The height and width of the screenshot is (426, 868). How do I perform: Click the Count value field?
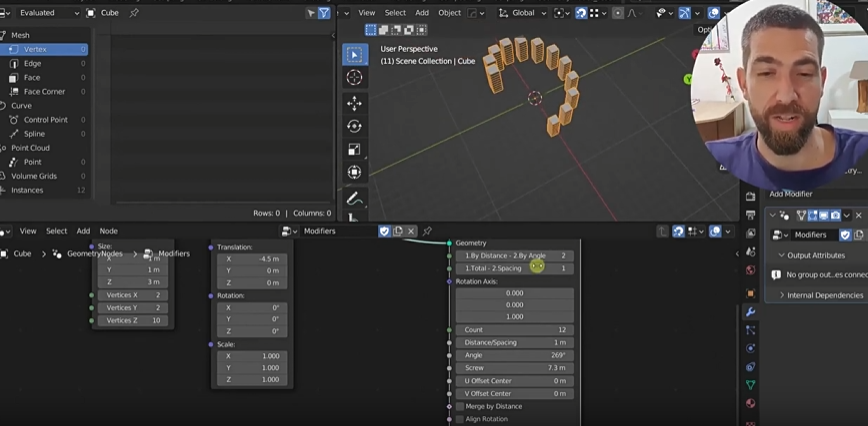pos(515,329)
